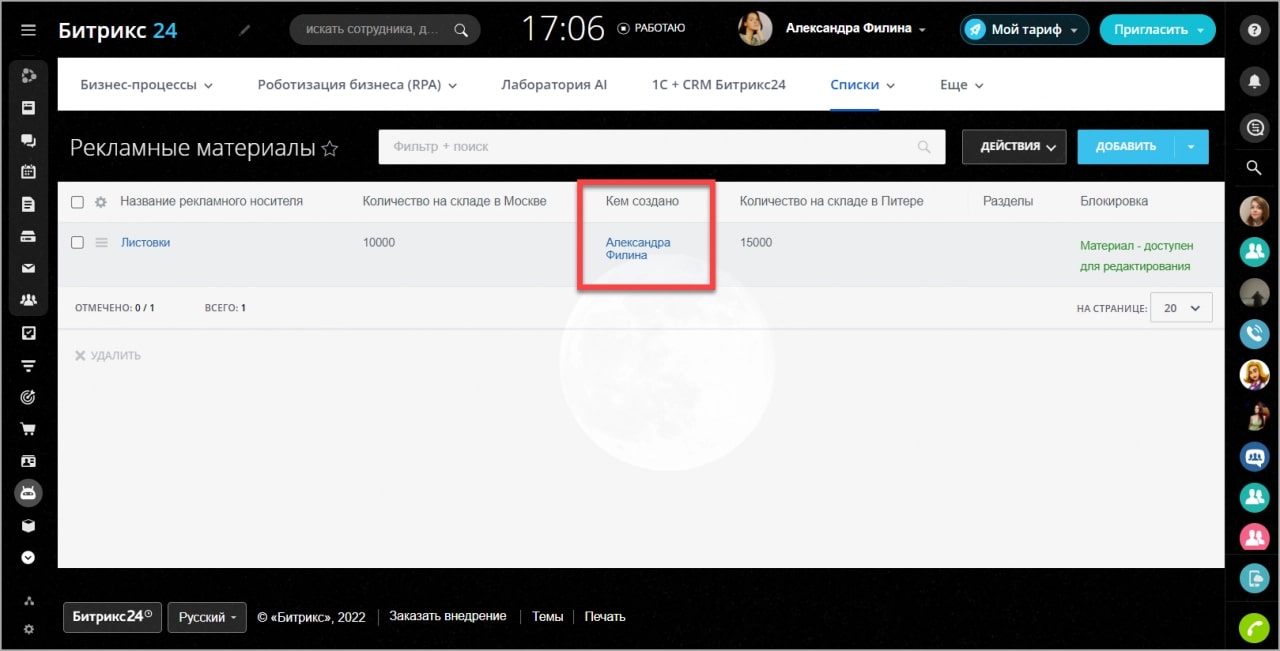Select all rows checkbox in header

coord(78,202)
